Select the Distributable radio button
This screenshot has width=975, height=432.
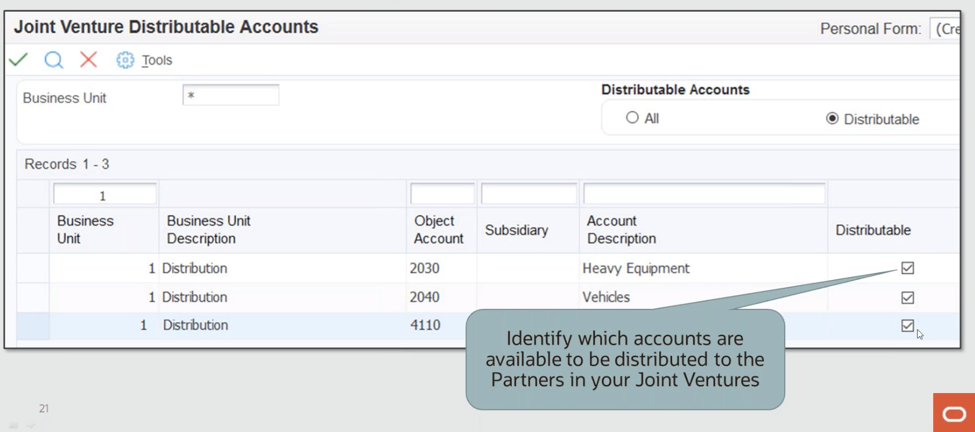(832, 118)
